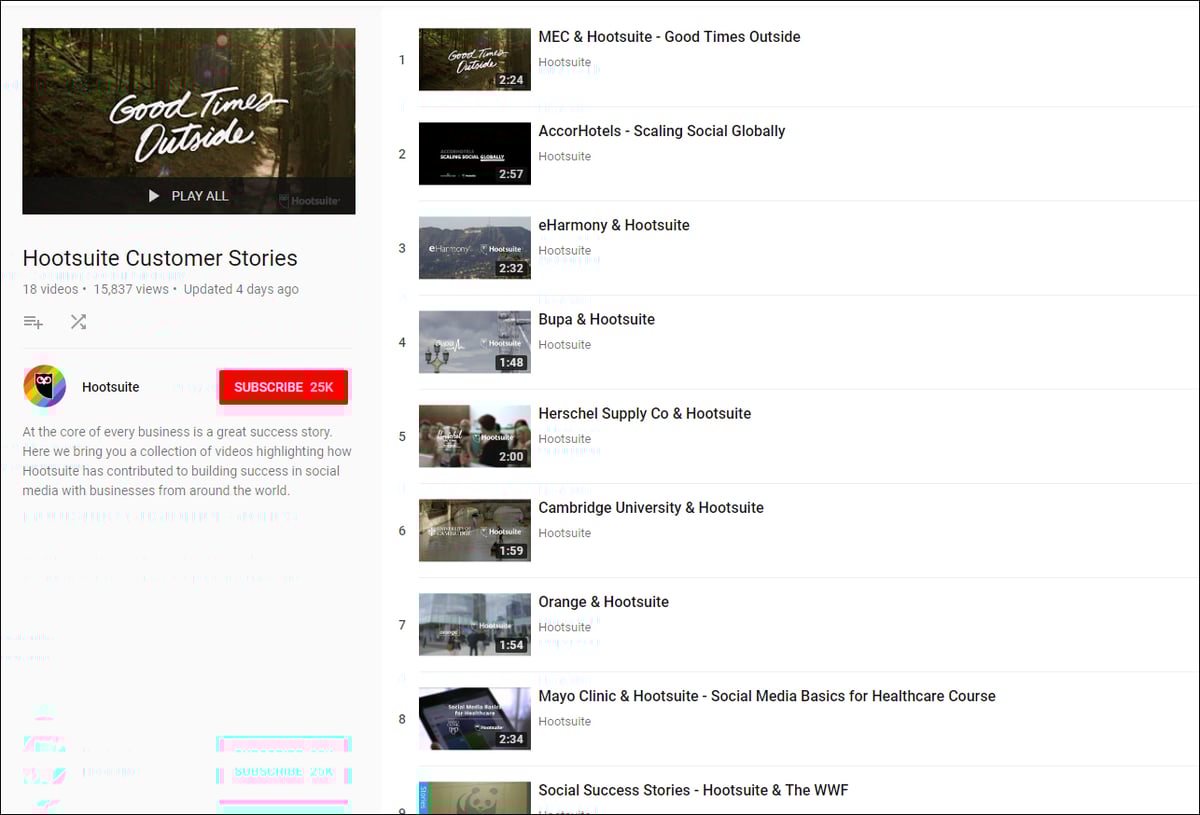Open the 'eHarmony & Hootsuite' video

(x=614, y=225)
